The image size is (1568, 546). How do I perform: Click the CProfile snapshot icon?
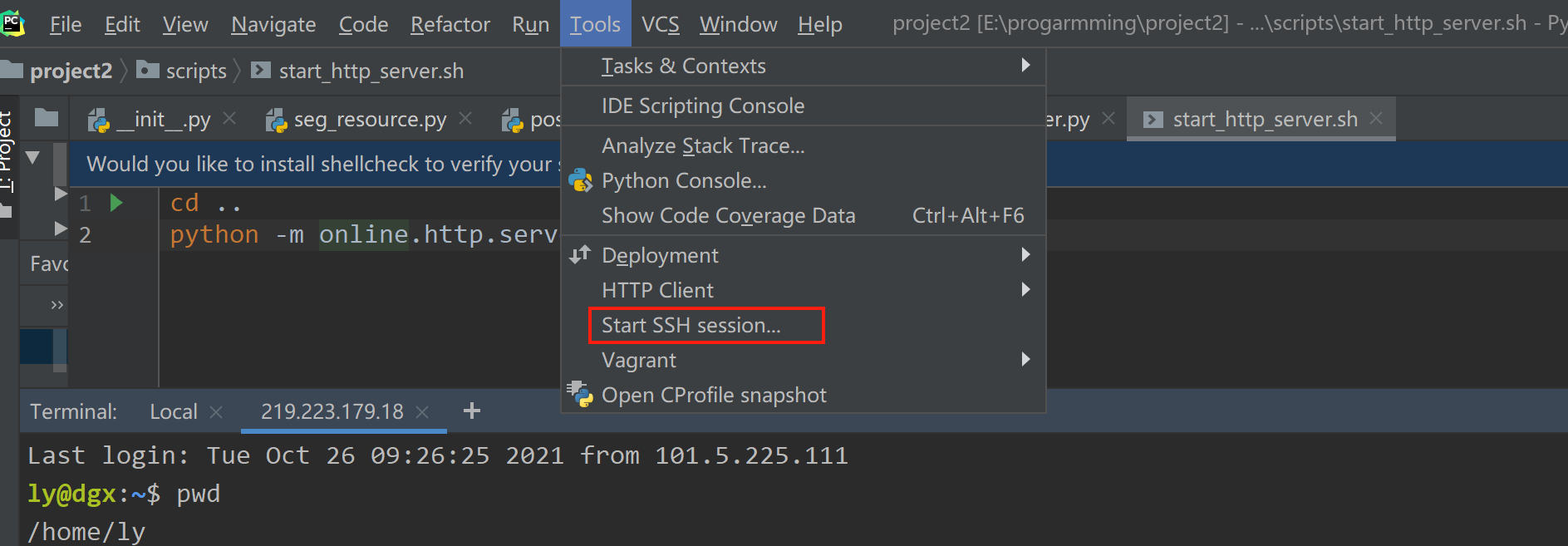coord(580,394)
